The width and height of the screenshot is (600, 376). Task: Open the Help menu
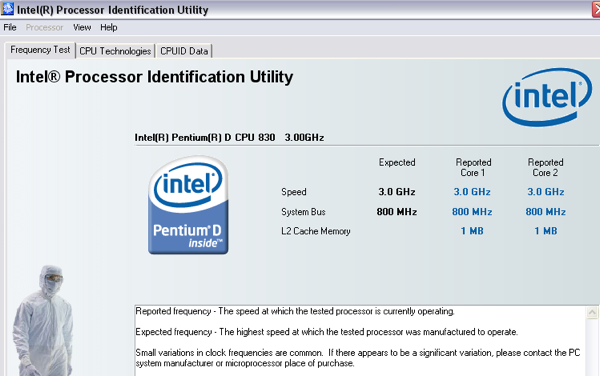109,28
